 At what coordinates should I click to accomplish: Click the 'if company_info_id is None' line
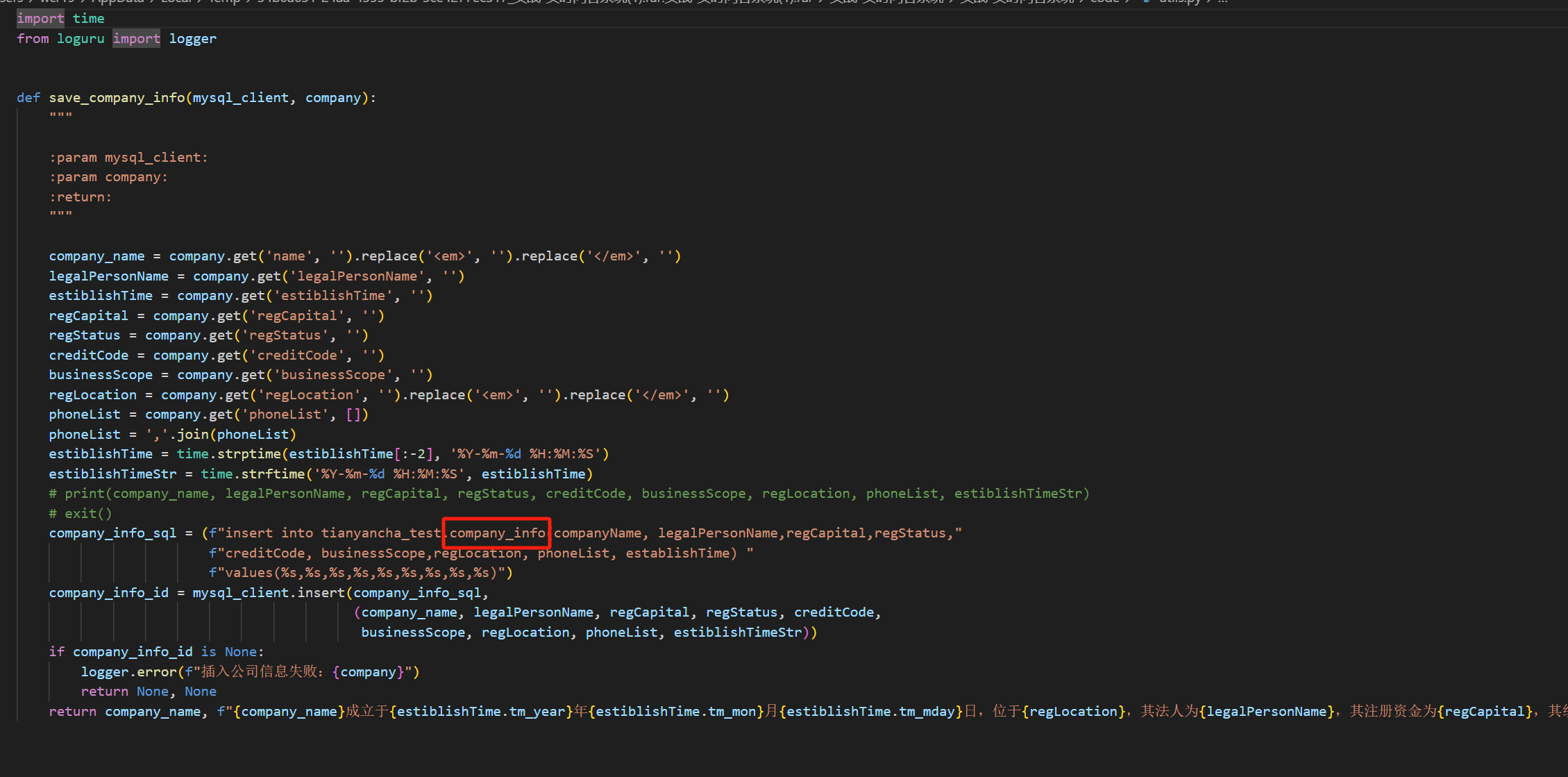click(156, 652)
